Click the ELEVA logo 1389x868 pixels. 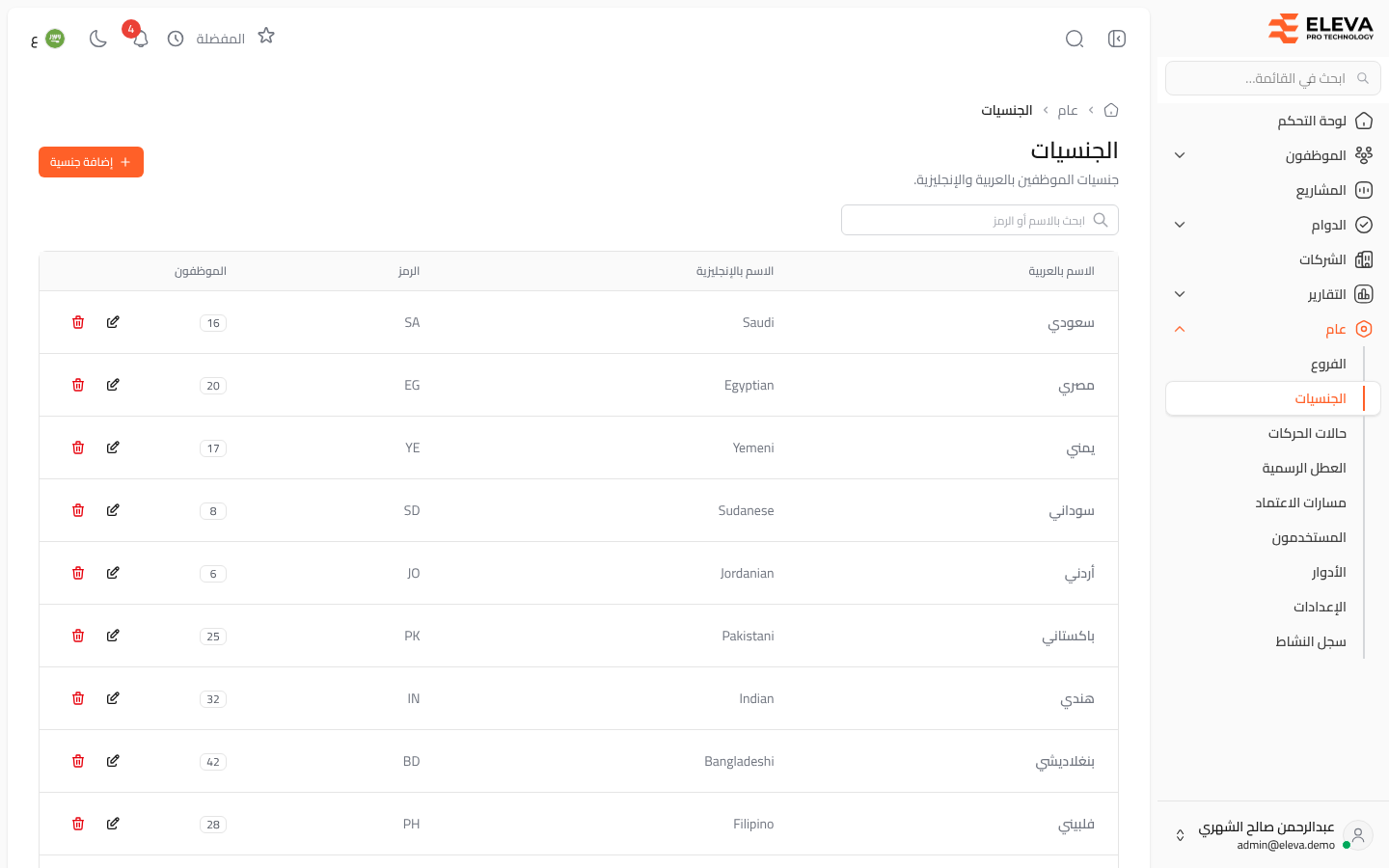click(1321, 28)
